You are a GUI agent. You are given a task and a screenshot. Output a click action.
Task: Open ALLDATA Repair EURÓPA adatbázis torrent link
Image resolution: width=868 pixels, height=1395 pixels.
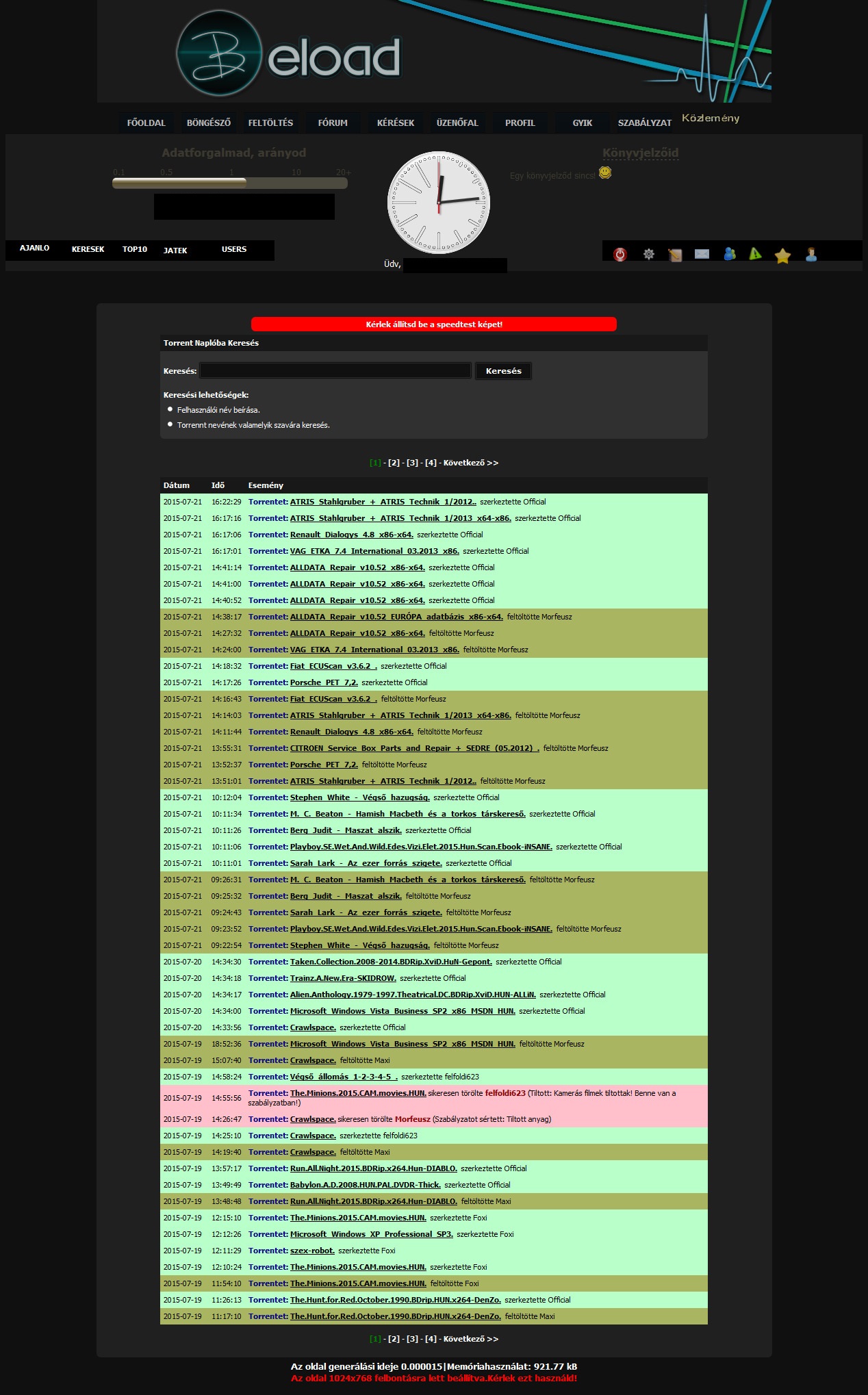click(396, 617)
